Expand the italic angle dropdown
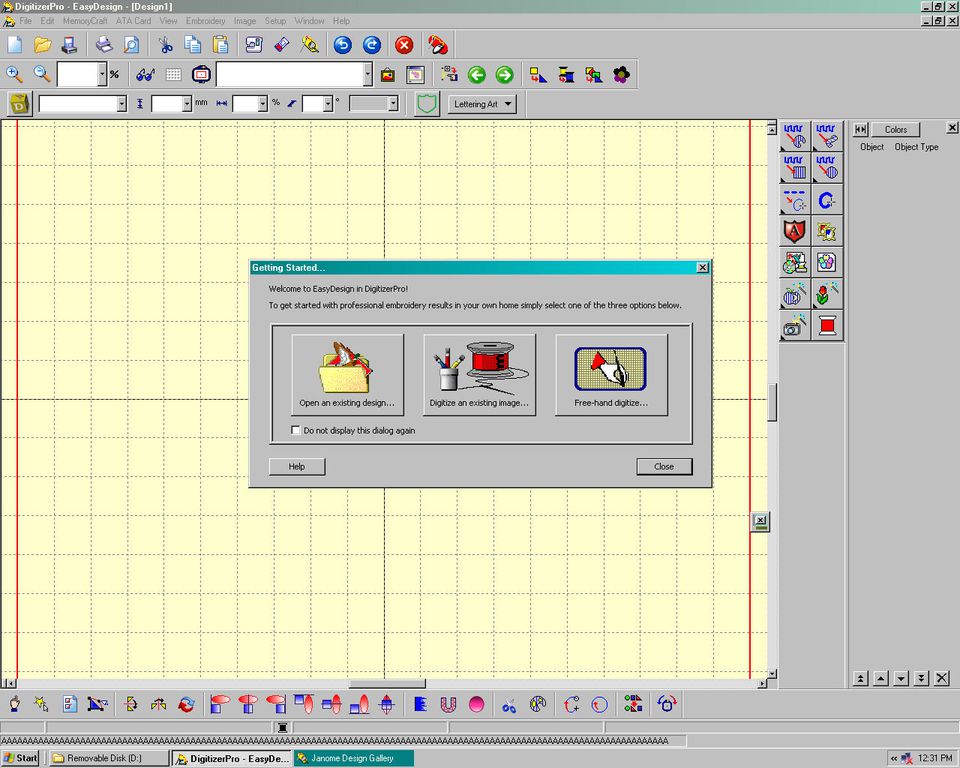The width and height of the screenshot is (960, 768). [328, 104]
